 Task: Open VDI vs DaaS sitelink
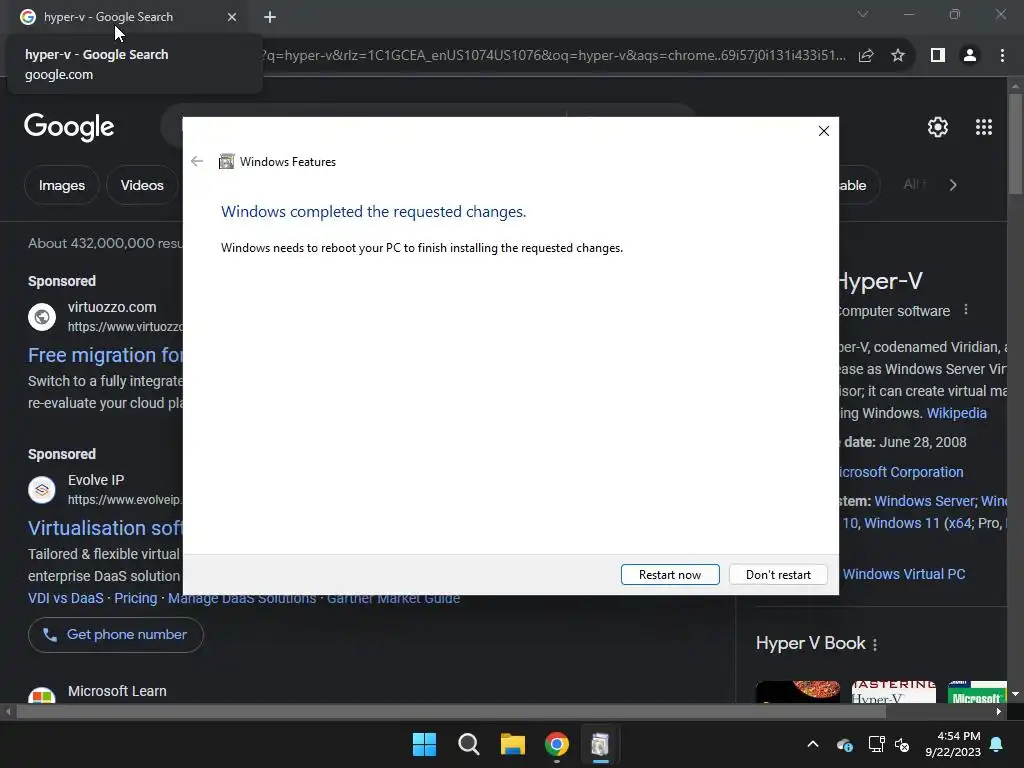pos(65,598)
